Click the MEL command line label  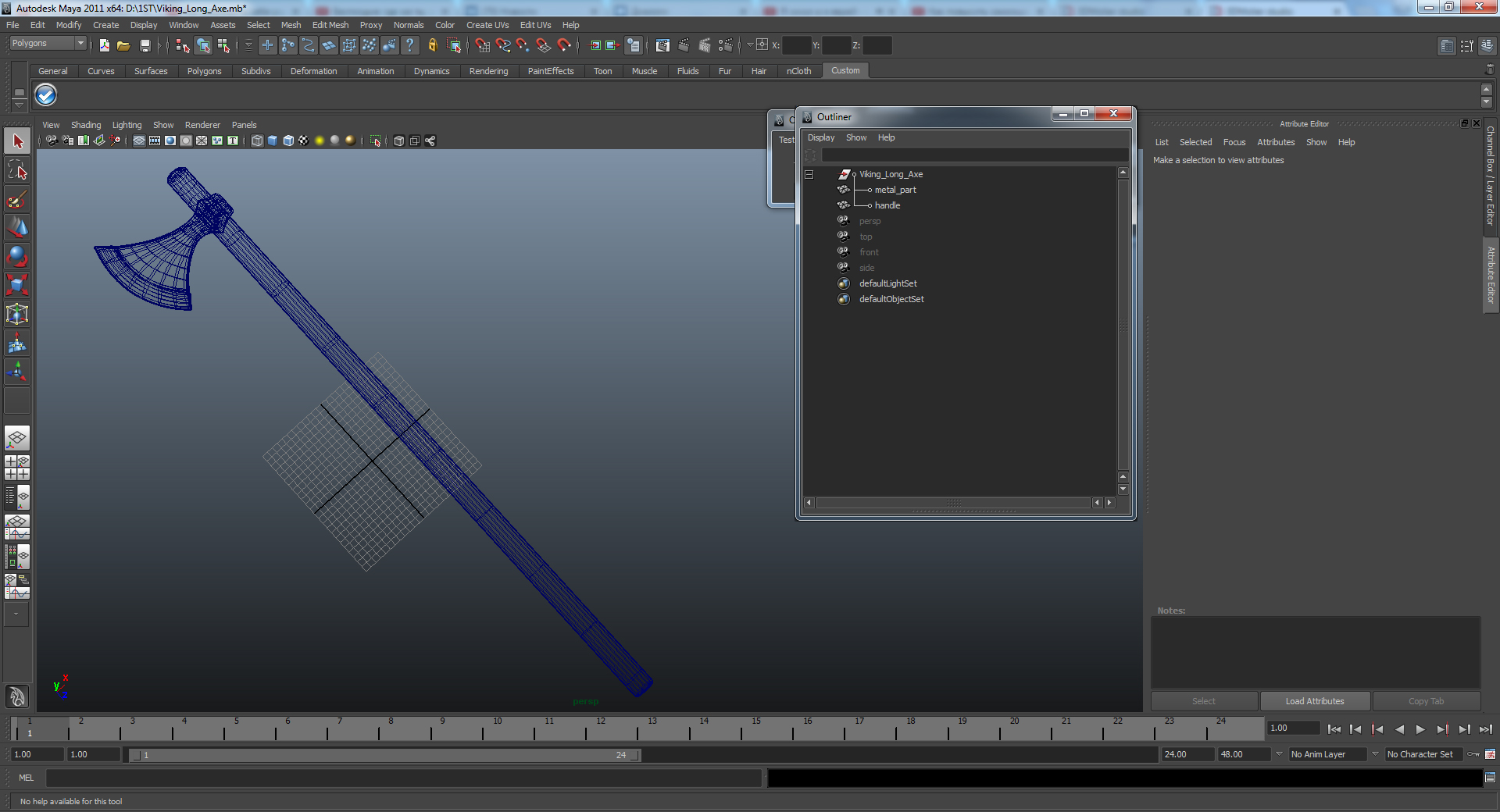click(27, 778)
